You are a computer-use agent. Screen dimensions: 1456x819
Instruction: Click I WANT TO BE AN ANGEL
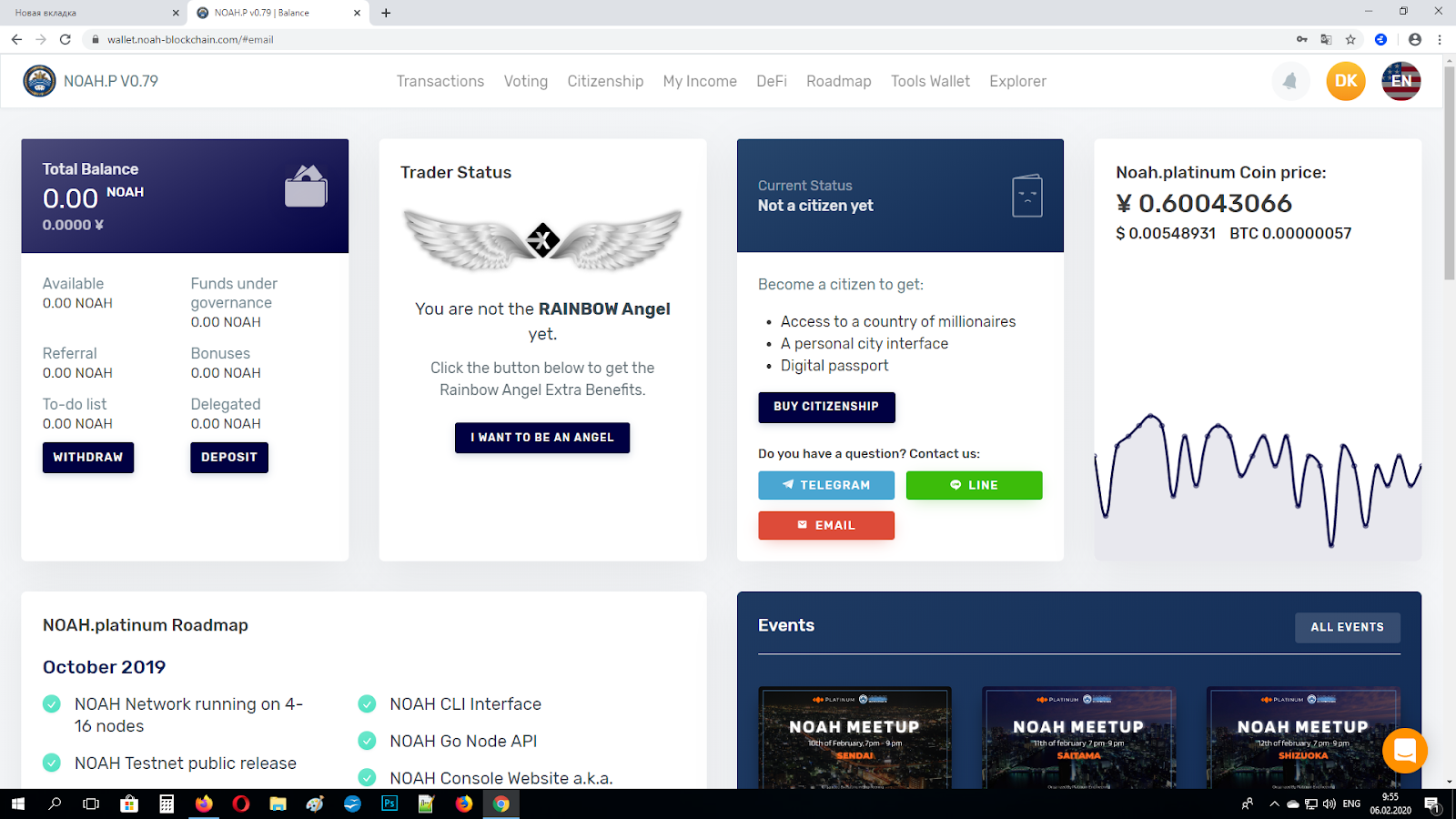coord(542,438)
